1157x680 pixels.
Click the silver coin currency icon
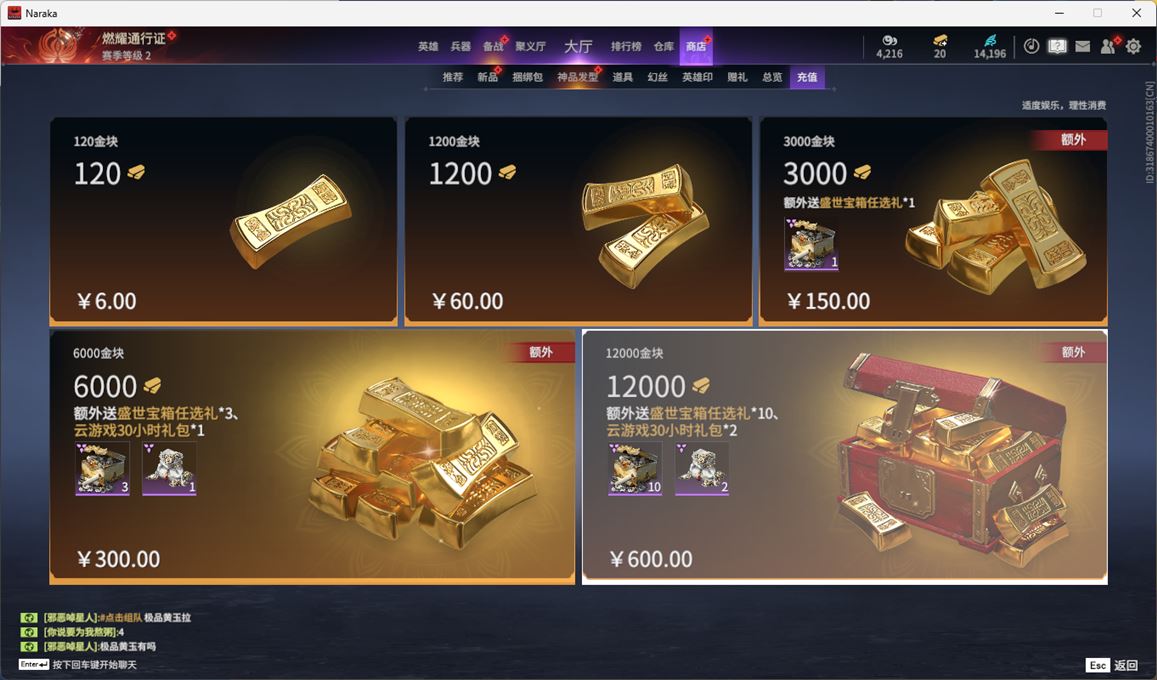click(890, 40)
